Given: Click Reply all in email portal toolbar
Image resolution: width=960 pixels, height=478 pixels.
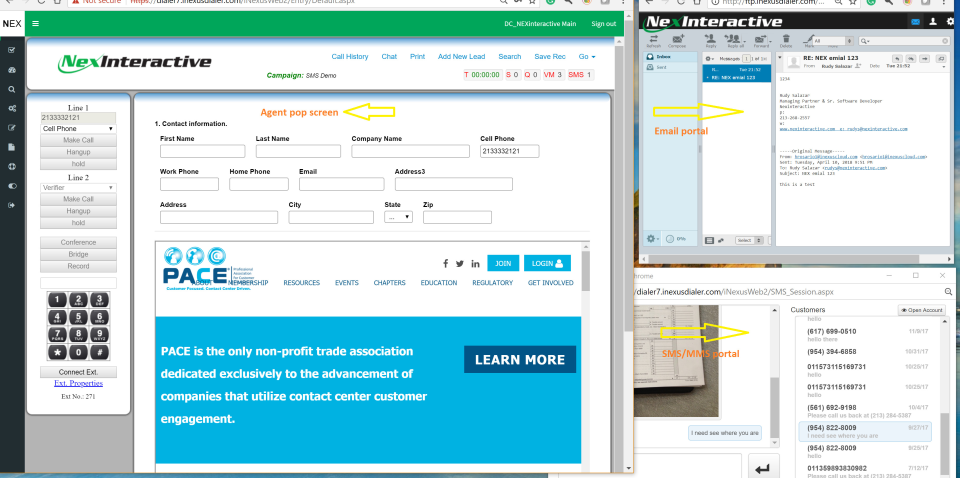Looking at the screenshot, I should coord(733,41).
